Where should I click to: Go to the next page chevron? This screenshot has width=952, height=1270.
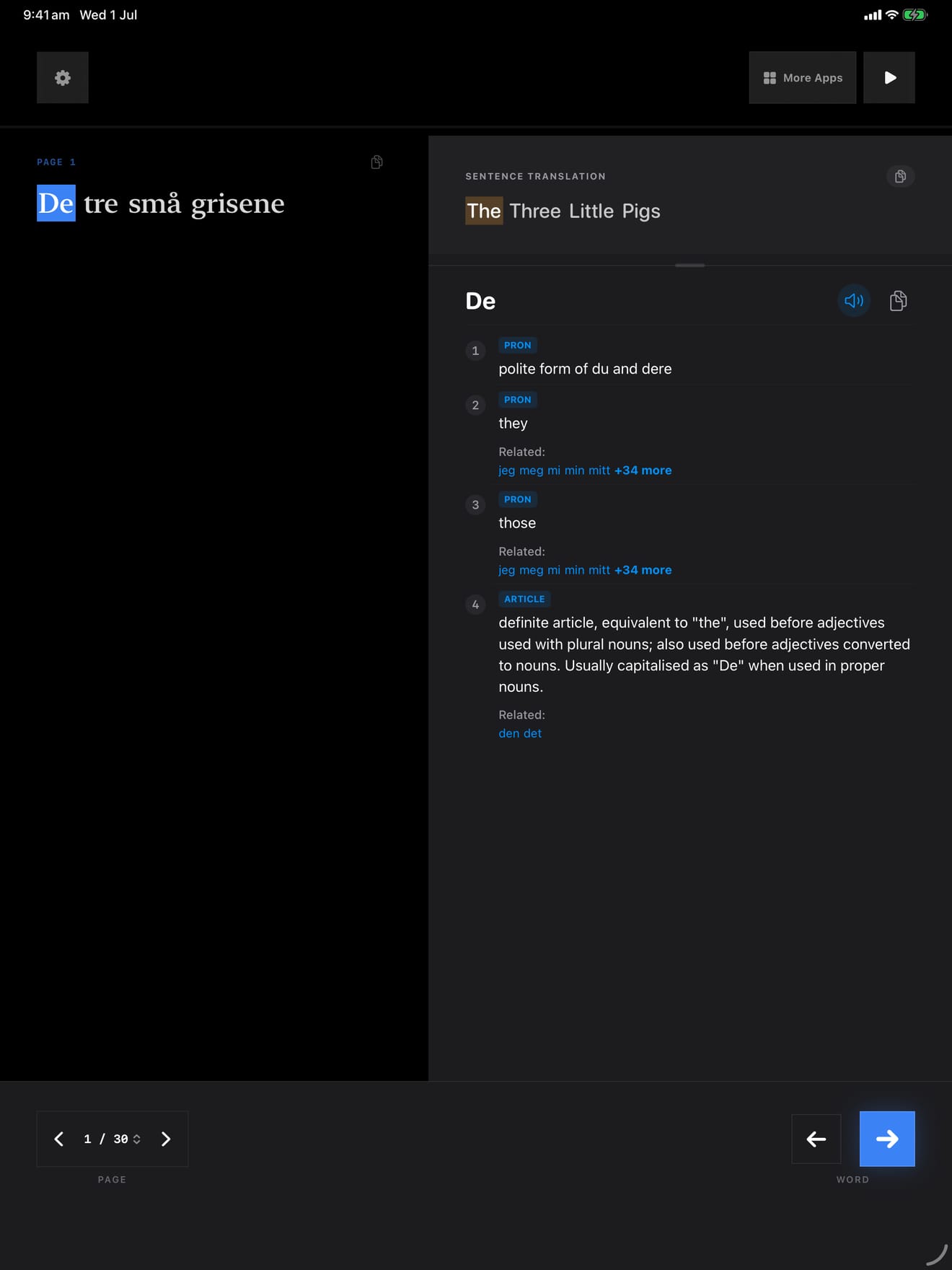[x=166, y=1139]
